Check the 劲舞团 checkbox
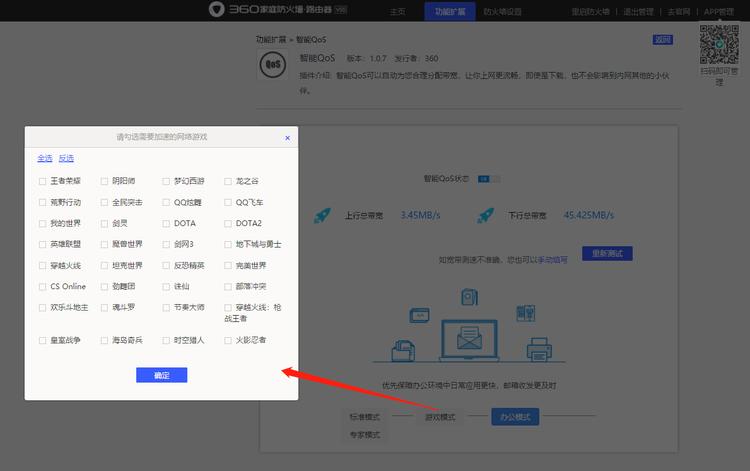 pyautogui.click(x=104, y=286)
